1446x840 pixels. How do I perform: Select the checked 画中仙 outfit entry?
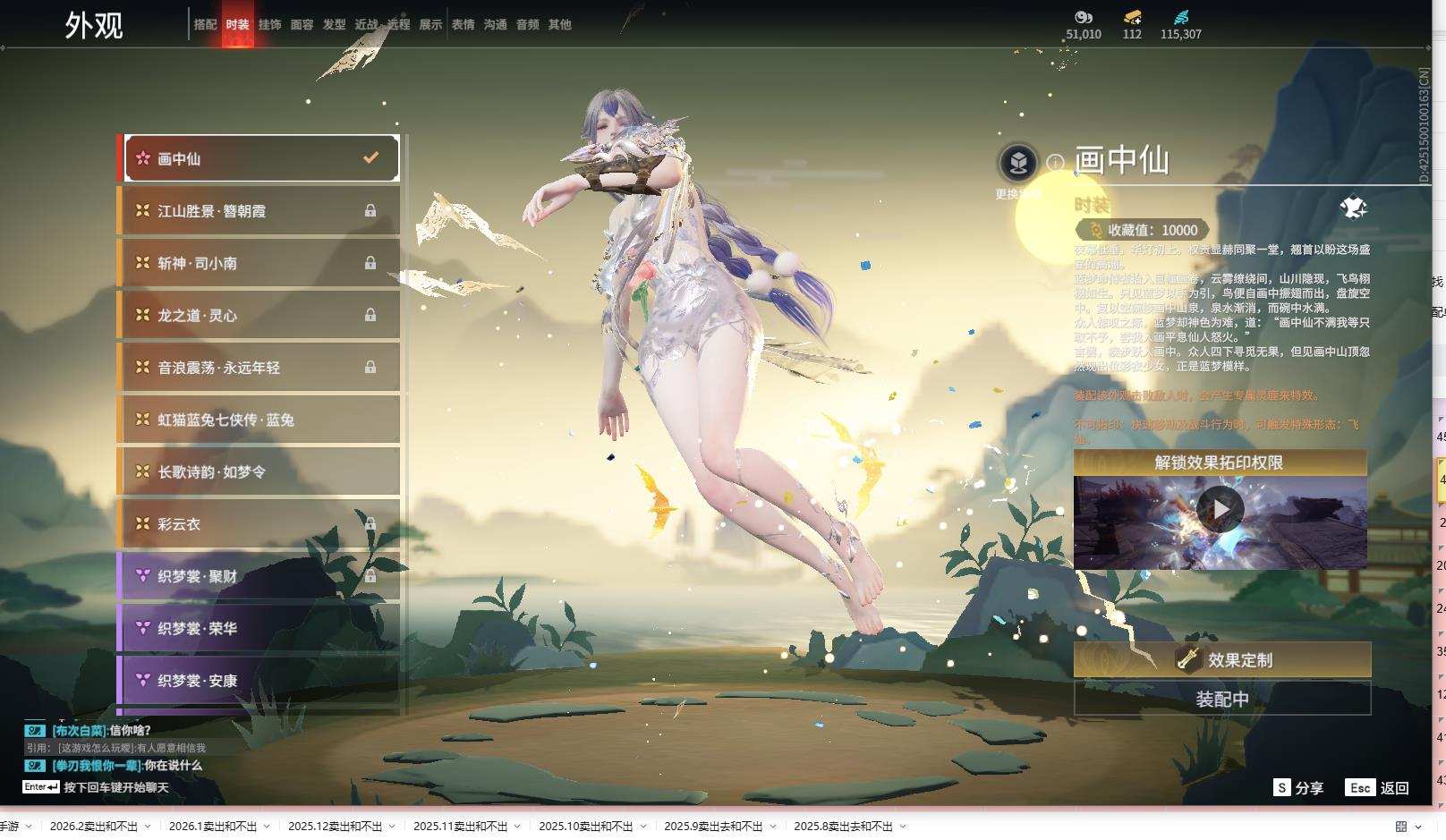coord(261,158)
